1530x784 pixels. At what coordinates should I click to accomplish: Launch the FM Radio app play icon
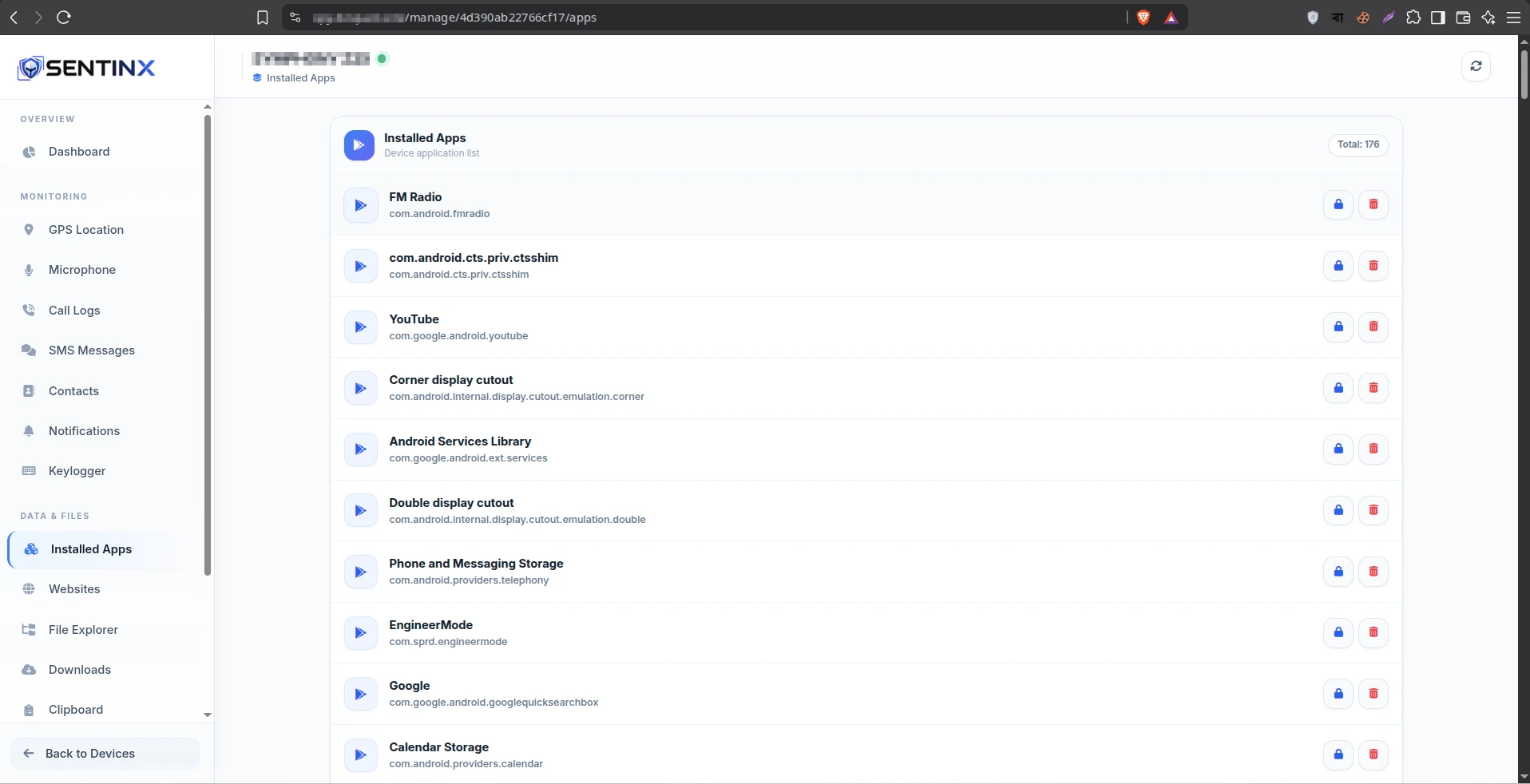(x=360, y=205)
